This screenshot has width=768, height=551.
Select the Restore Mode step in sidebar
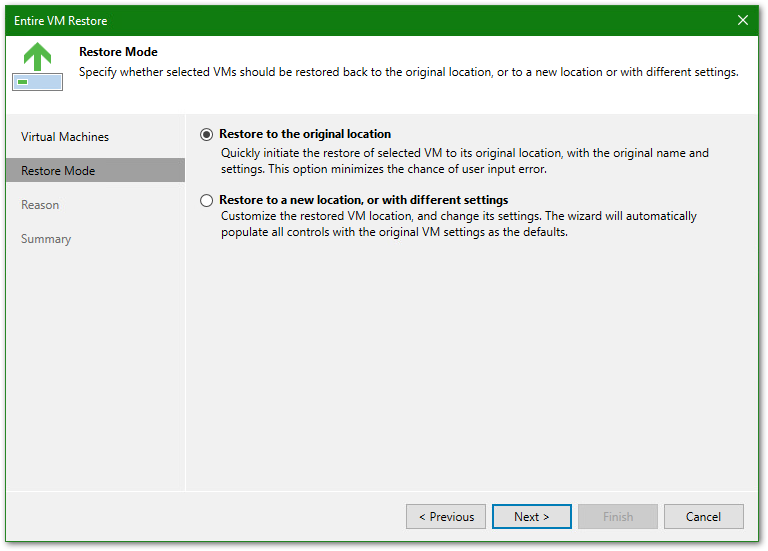pos(58,171)
